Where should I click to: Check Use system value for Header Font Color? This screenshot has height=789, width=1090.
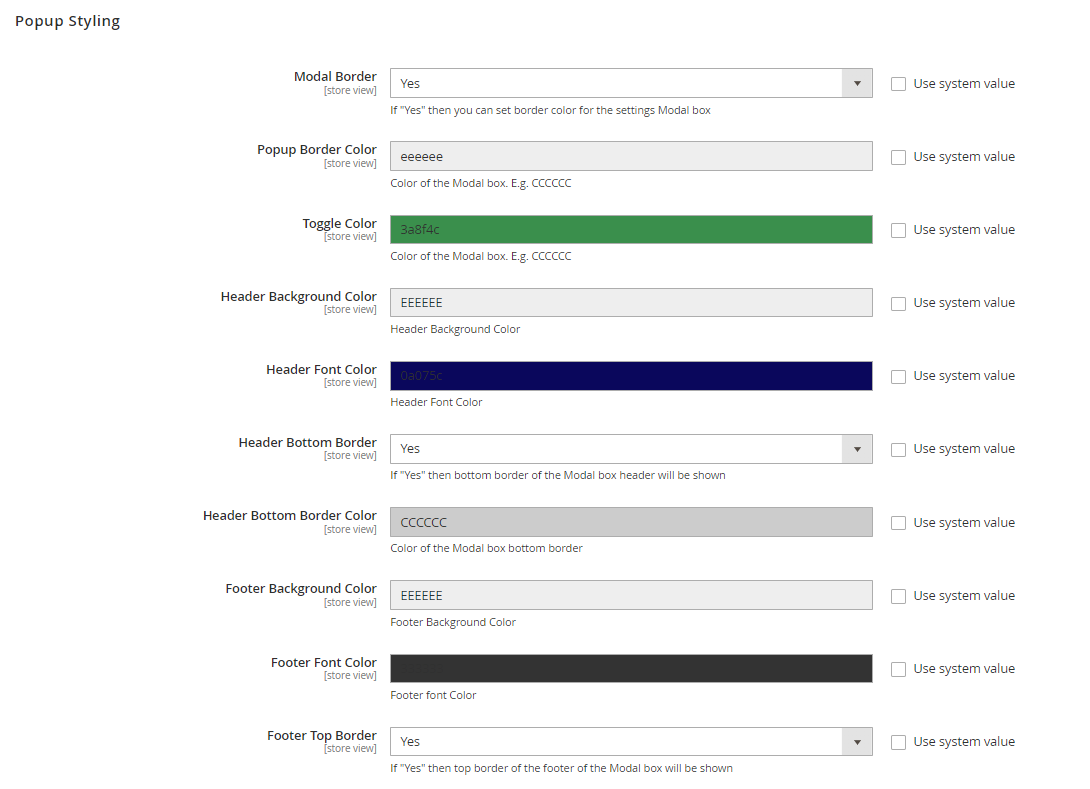tap(898, 377)
